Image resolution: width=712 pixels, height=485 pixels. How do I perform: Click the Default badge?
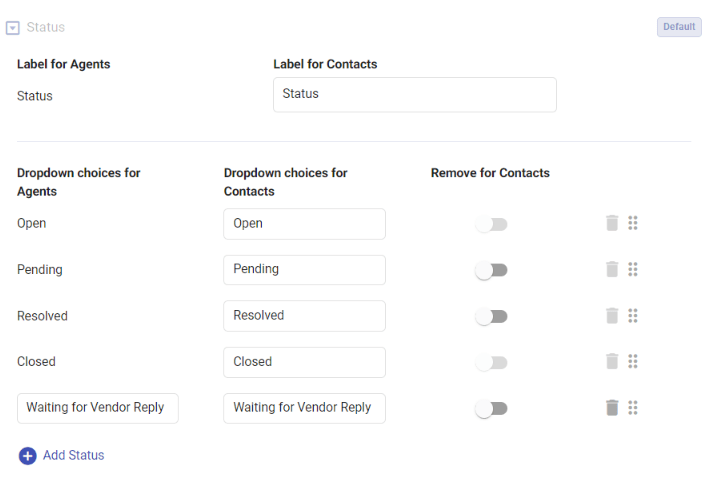pos(679,27)
